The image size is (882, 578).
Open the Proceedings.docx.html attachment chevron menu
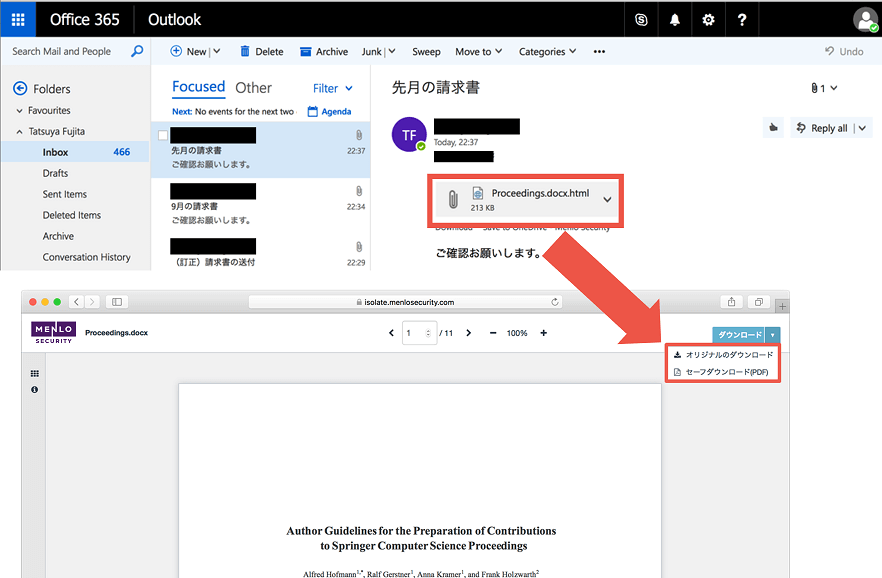click(x=608, y=200)
